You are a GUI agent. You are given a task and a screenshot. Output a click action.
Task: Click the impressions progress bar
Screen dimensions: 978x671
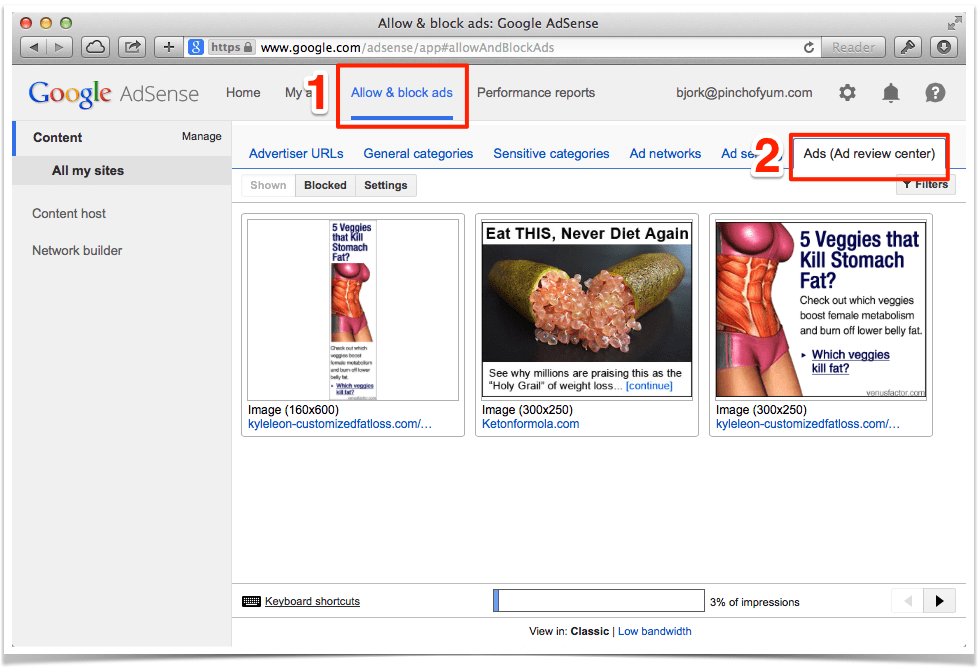[599, 600]
